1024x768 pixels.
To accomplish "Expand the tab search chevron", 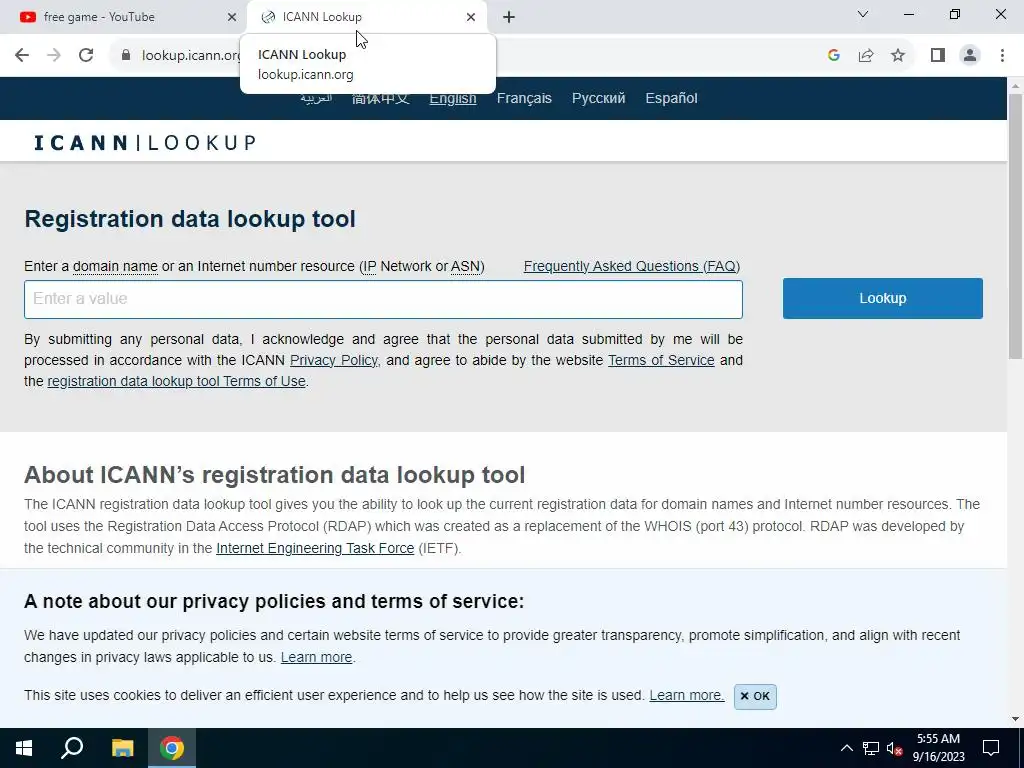I will pos(863,14).
